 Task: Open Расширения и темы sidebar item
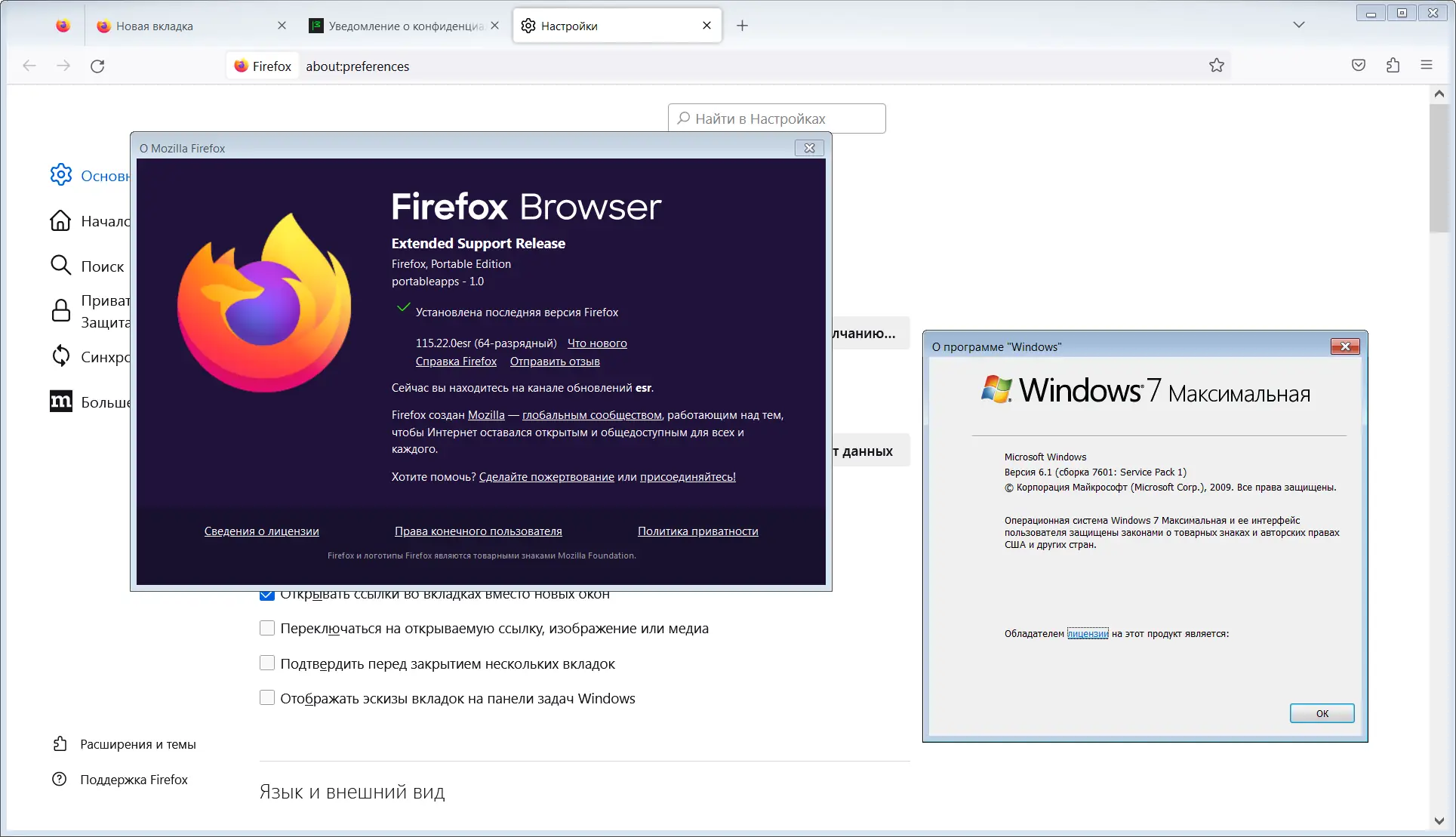point(137,744)
